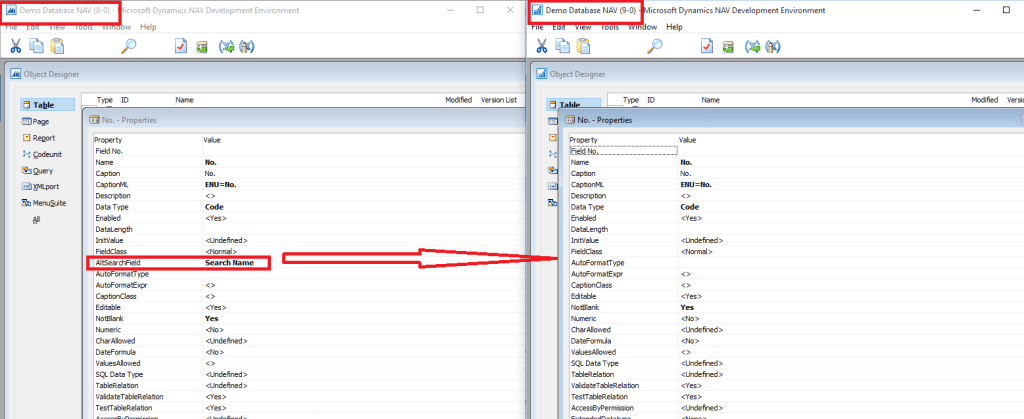This screenshot has height=419, width=1024.
Task: Click AltSearchField value Search Name in left properties
Action: tap(236, 263)
